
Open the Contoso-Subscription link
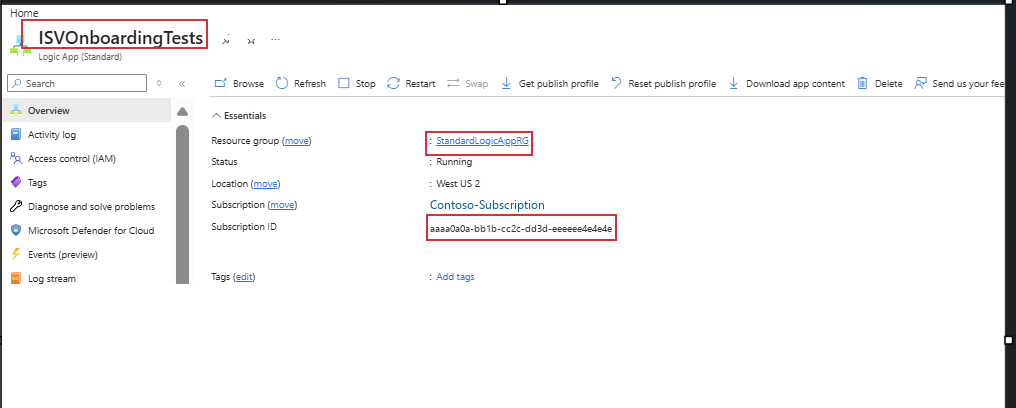coord(487,205)
